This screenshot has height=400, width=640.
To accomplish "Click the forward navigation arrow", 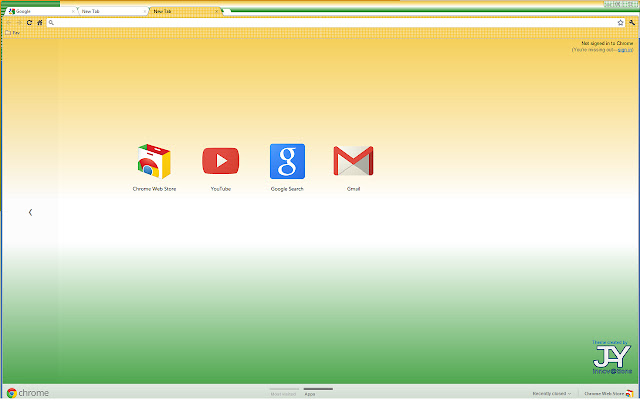I will [x=19, y=23].
